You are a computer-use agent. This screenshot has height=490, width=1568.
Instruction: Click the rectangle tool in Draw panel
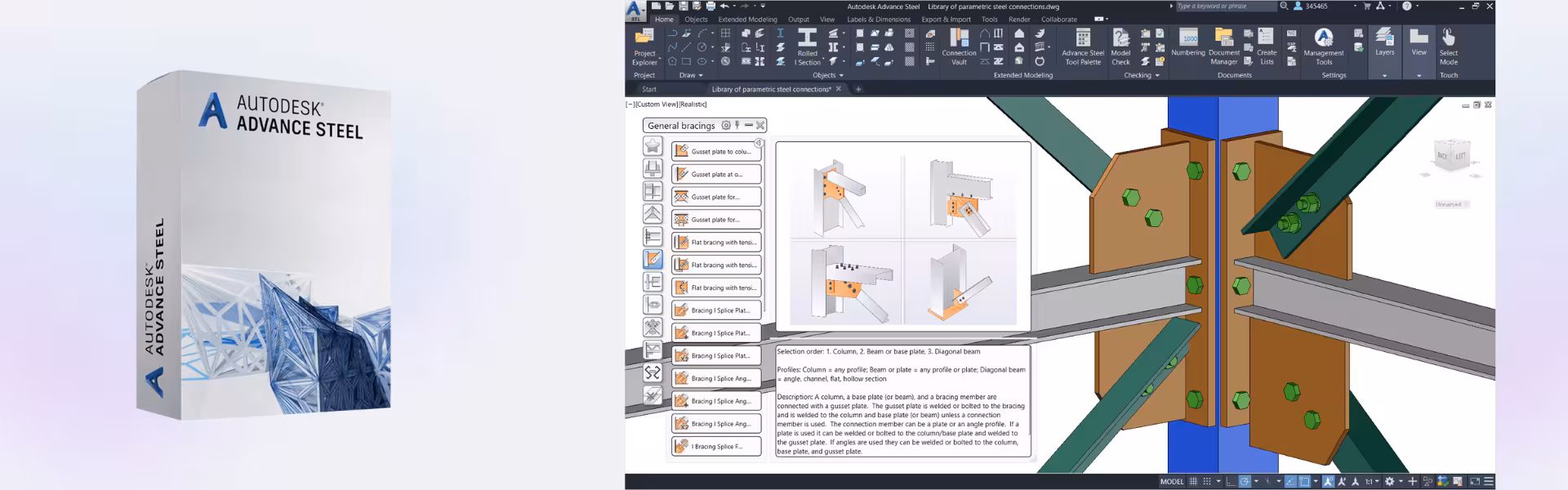687,61
